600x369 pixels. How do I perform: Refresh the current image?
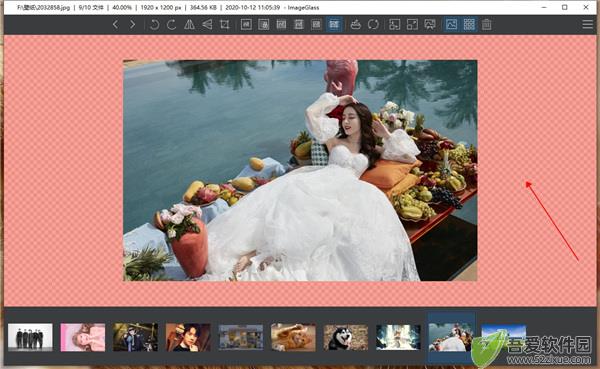(373, 24)
